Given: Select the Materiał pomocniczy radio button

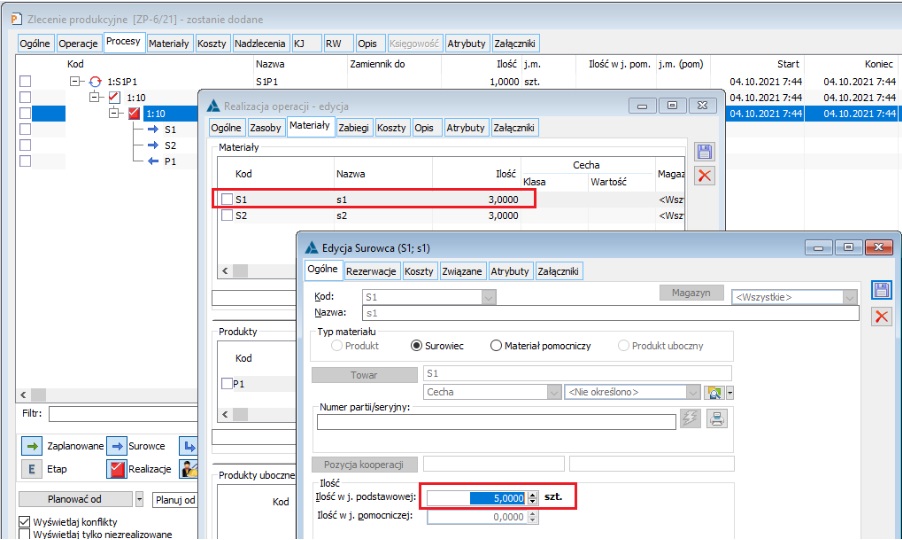Looking at the screenshot, I should pos(496,346).
